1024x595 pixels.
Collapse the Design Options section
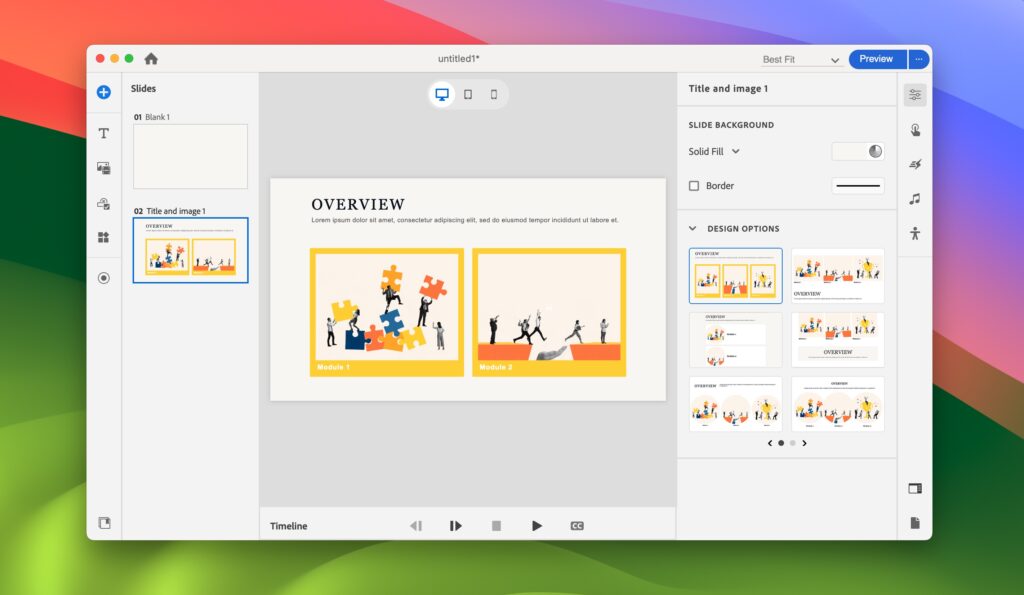692,229
